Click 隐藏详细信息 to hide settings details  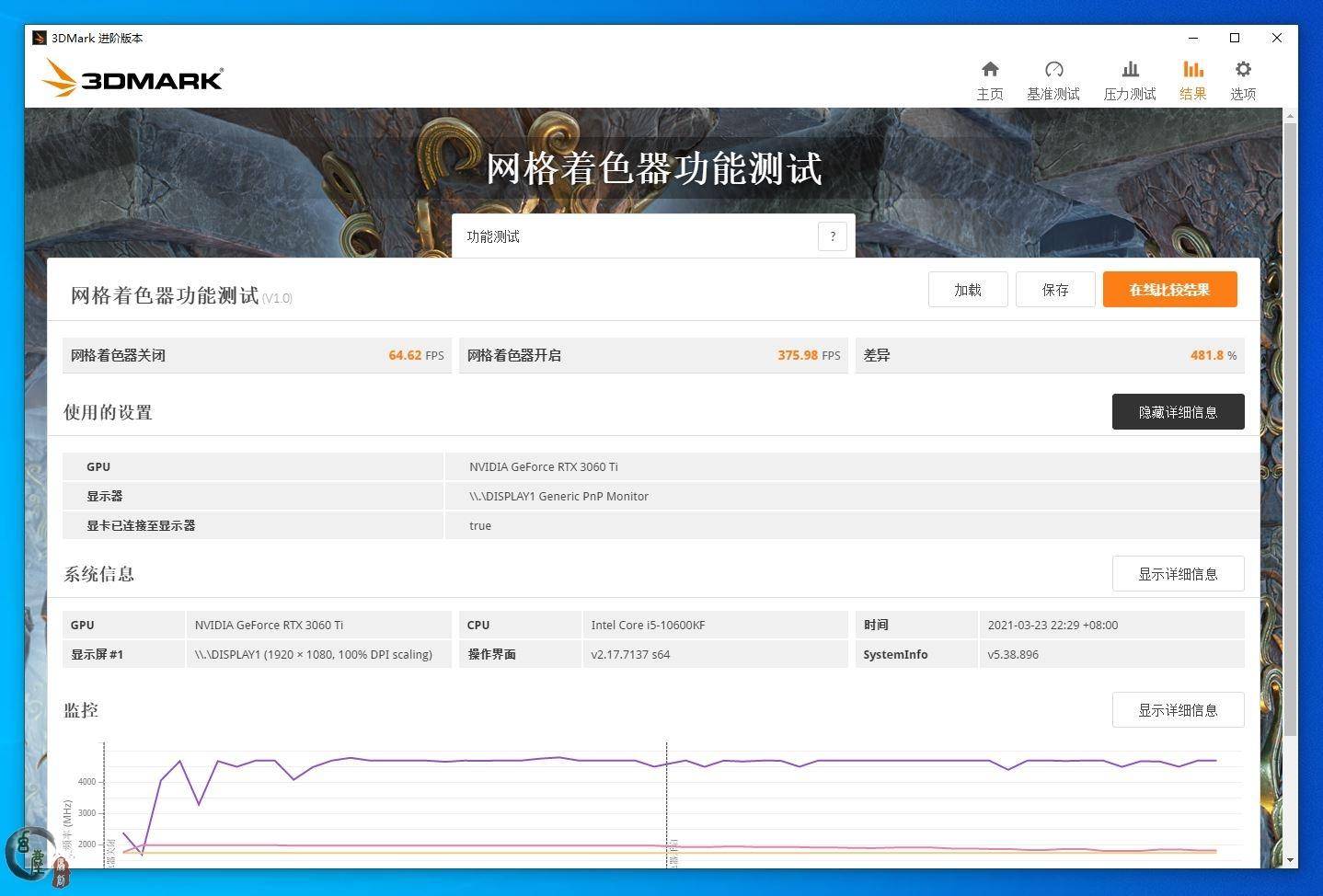(1178, 412)
